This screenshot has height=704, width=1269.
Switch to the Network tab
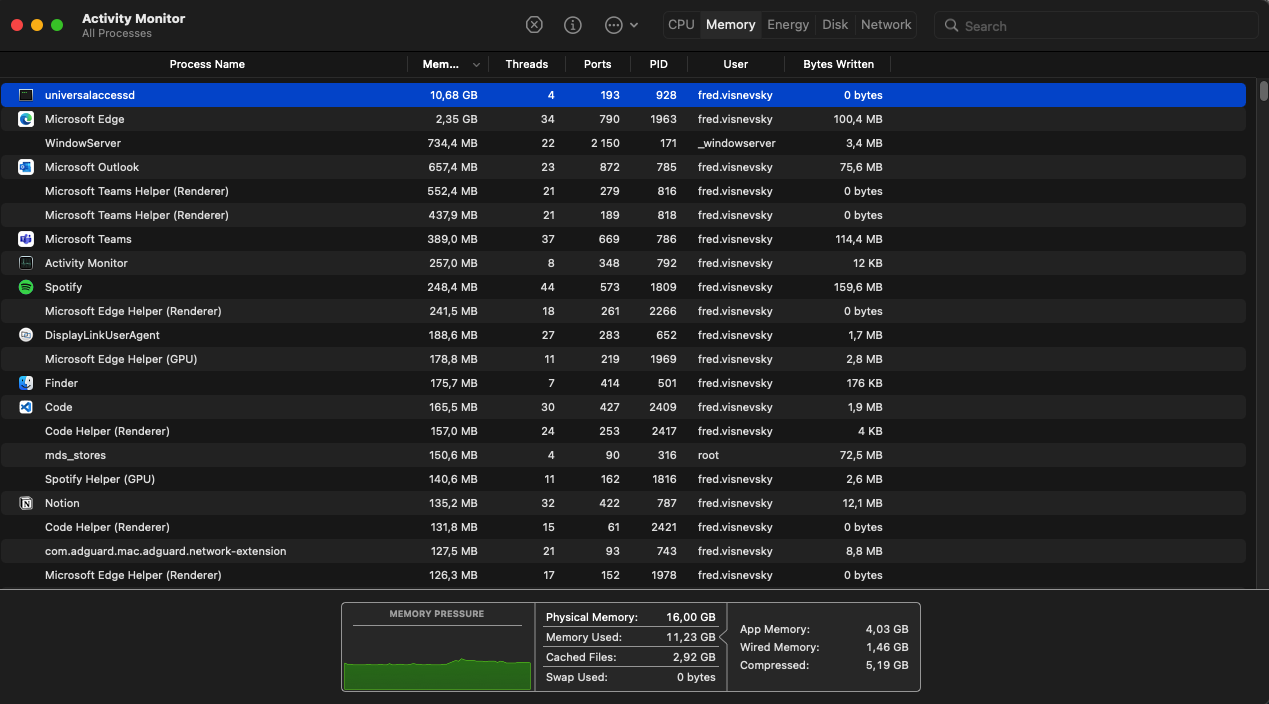pos(886,25)
